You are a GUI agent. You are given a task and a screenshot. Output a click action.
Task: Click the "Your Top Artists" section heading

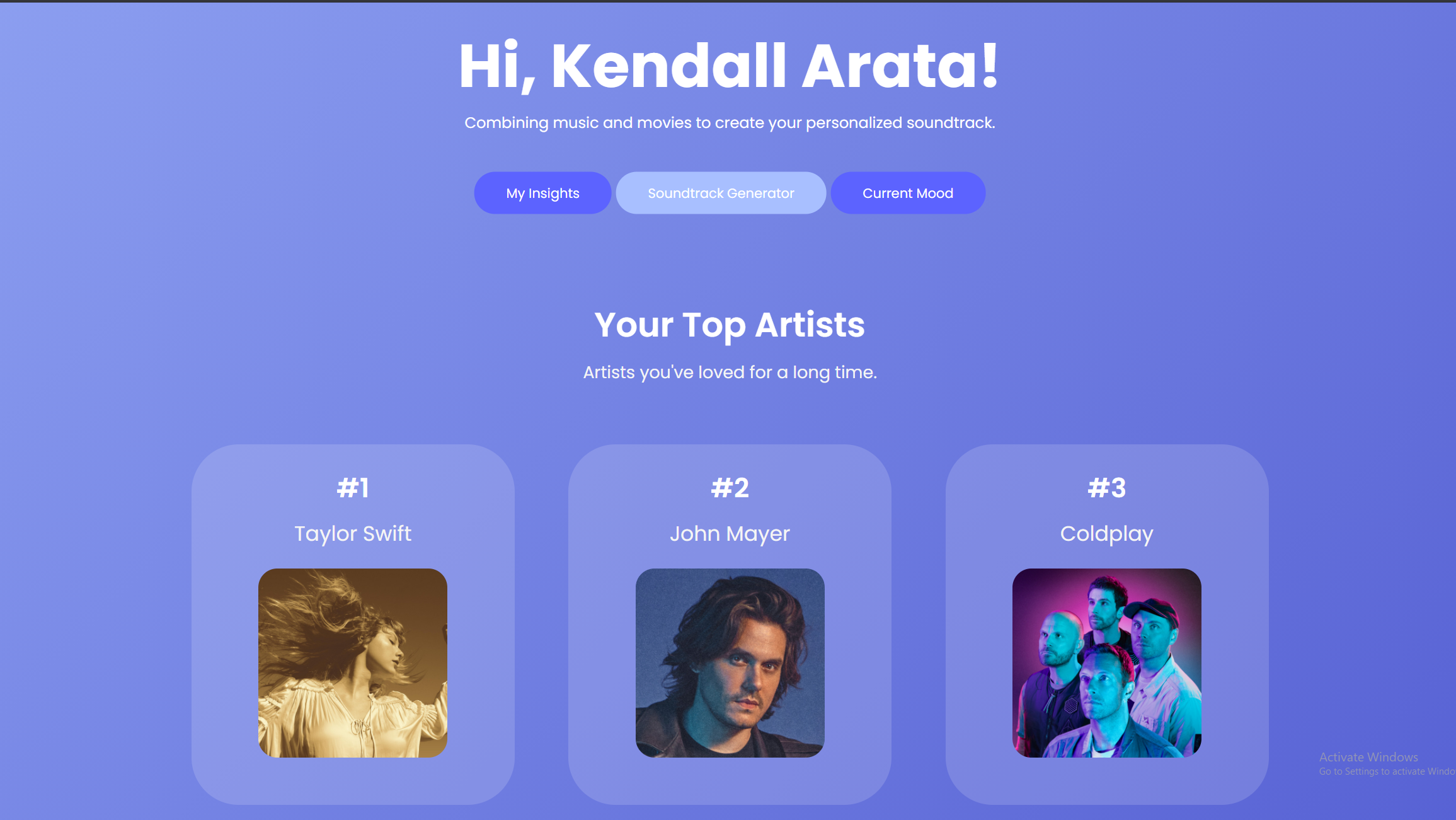pos(730,325)
